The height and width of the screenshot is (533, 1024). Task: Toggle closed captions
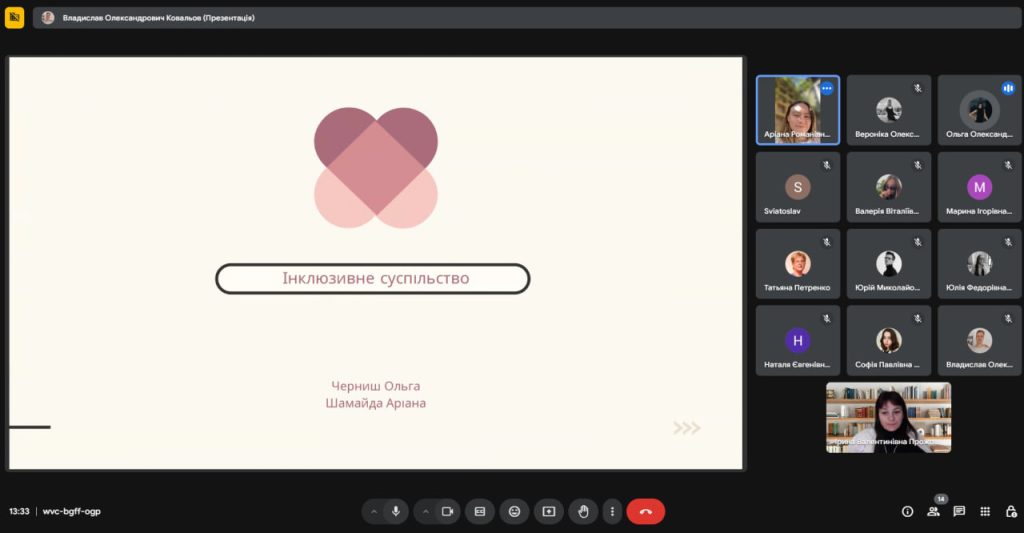(480, 511)
